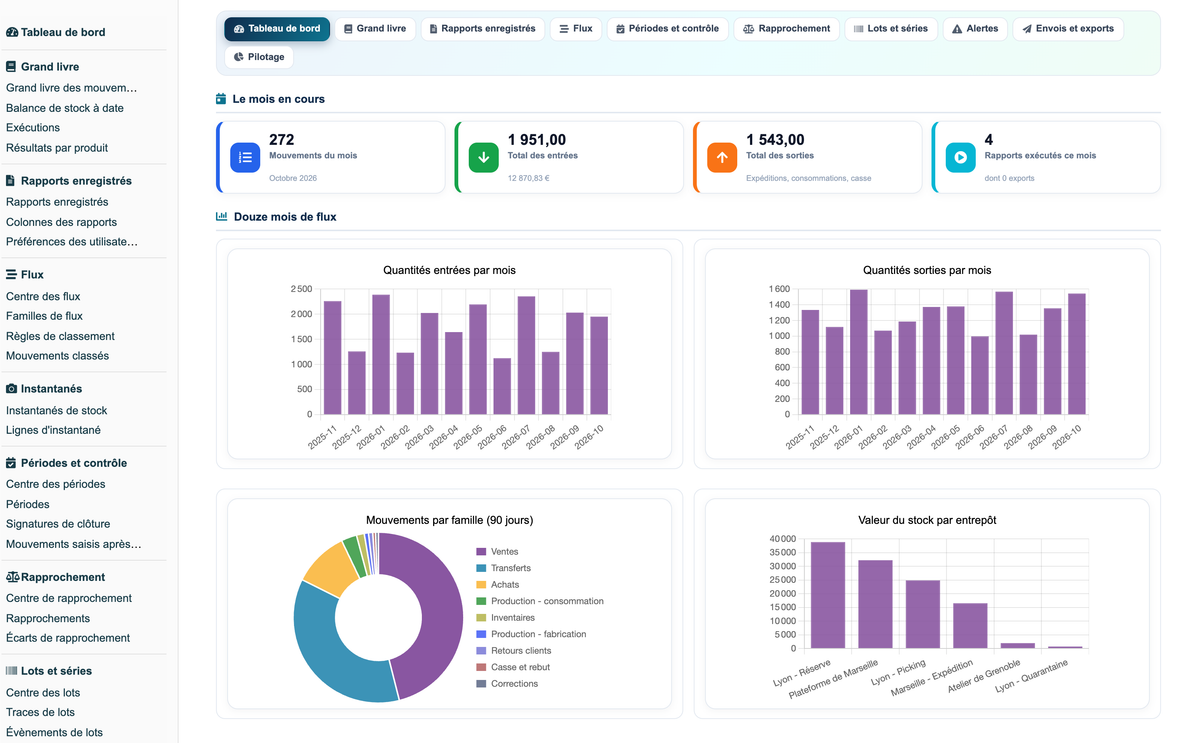Go to Exécutions in the sidebar
This screenshot has height=743, width=1200.
coord(33,128)
